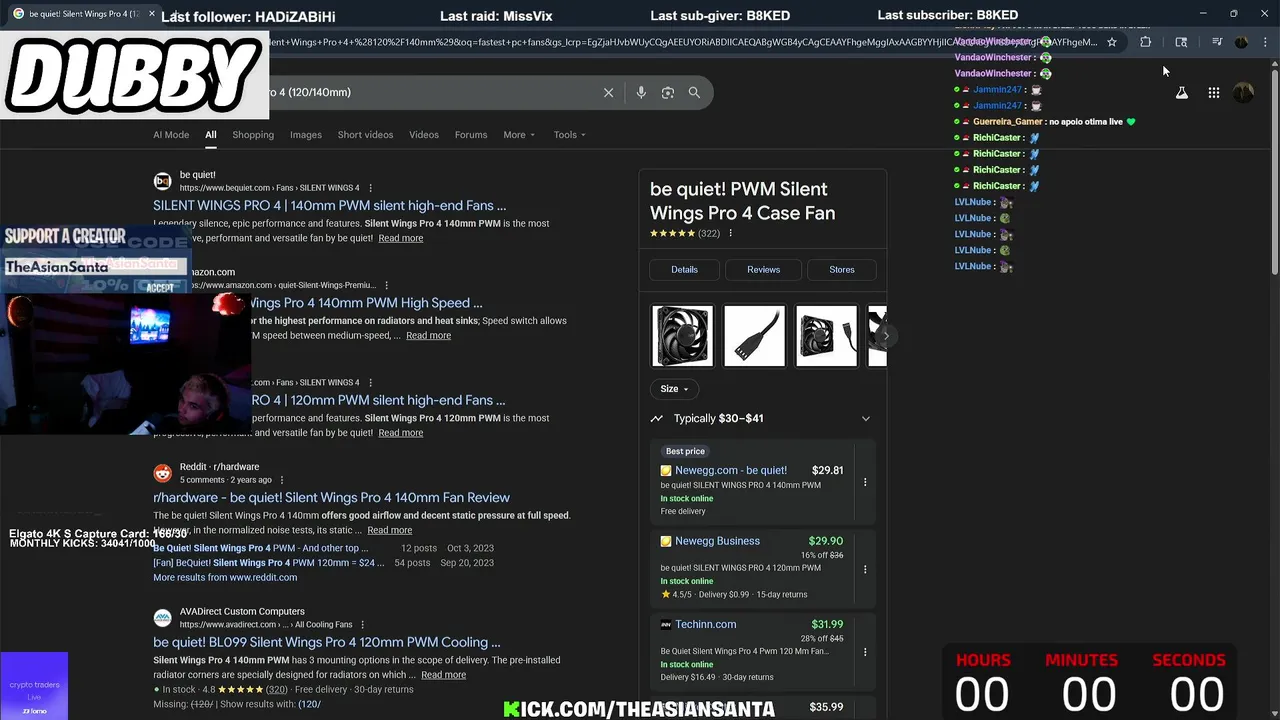Open the Search Labs flask icon
The width and height of the screenshot is (1280, 720).
click(1181, 92)
